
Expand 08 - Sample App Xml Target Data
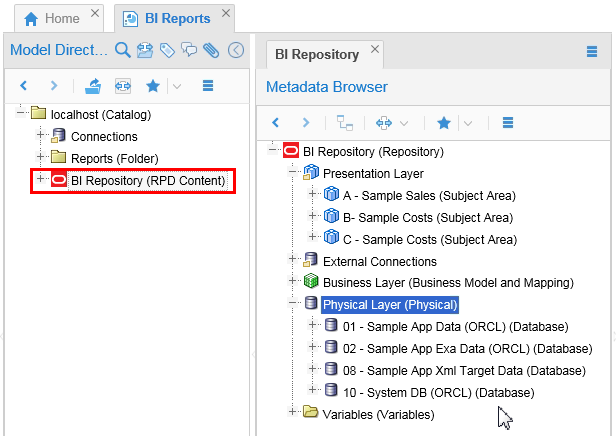[x=312, y=368]
